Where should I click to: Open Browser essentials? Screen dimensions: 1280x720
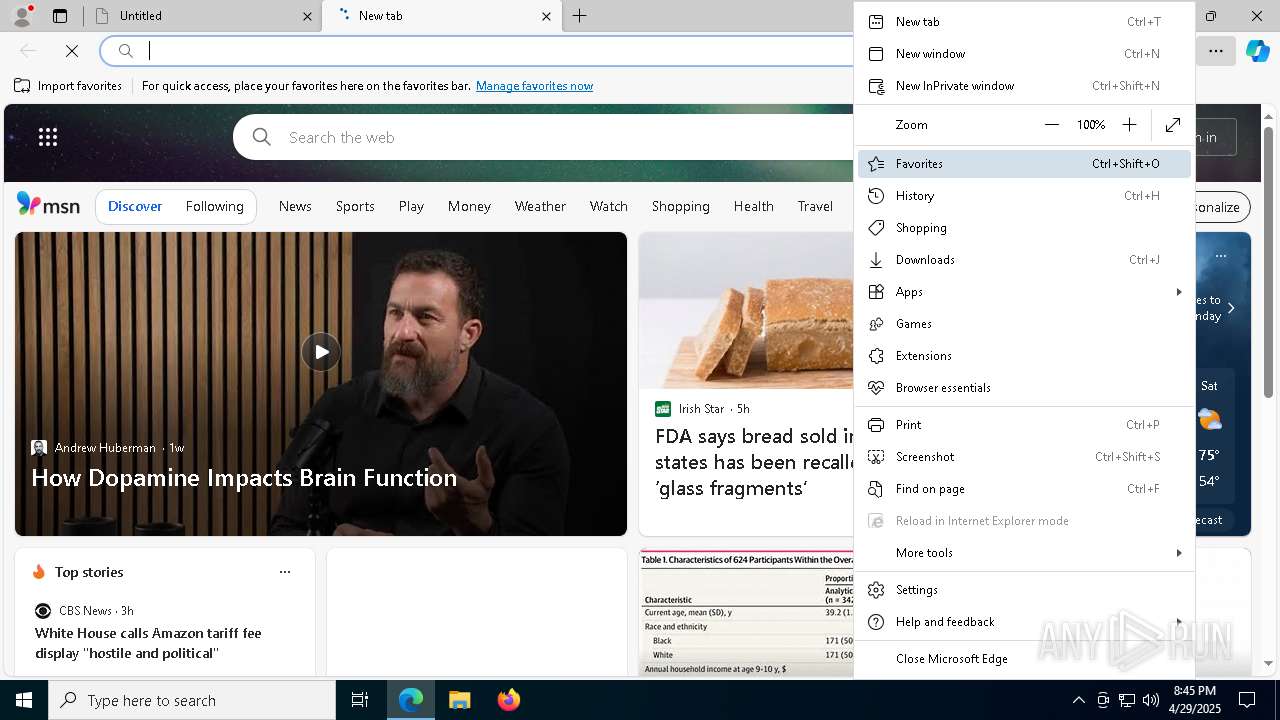pos(1024,388)
